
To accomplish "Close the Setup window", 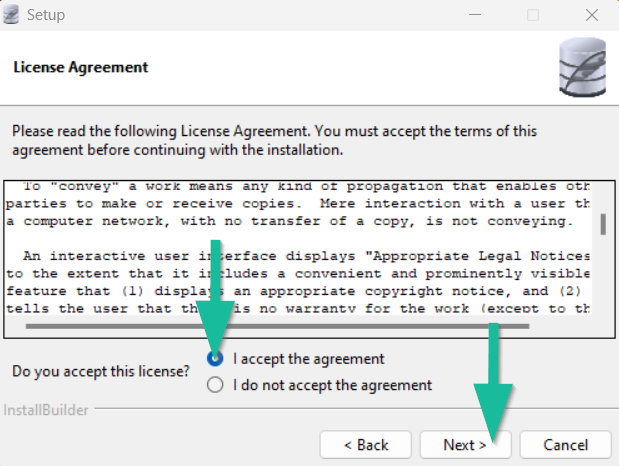I will (x=588, y=15).
